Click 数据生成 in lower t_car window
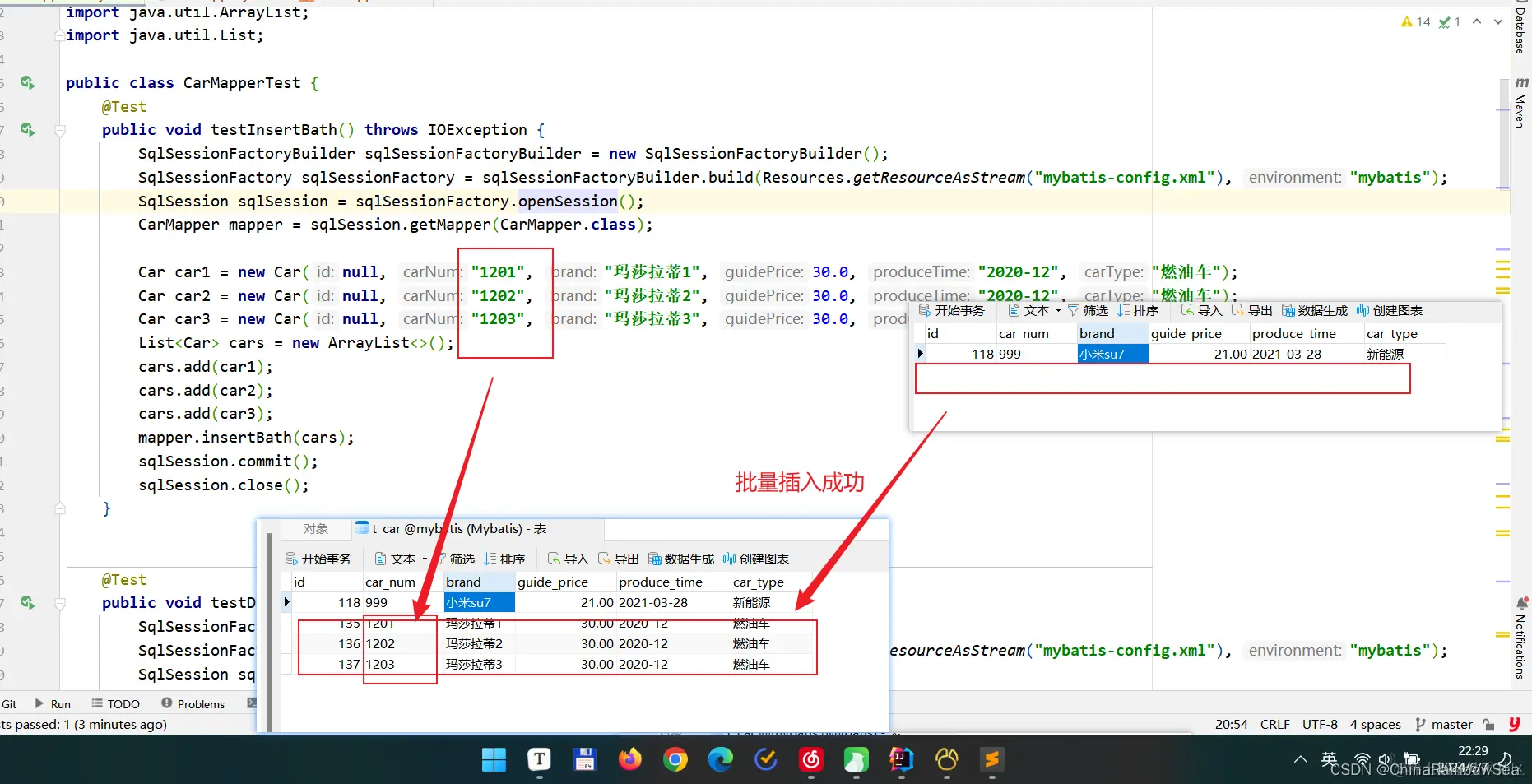 pos(681,559)
